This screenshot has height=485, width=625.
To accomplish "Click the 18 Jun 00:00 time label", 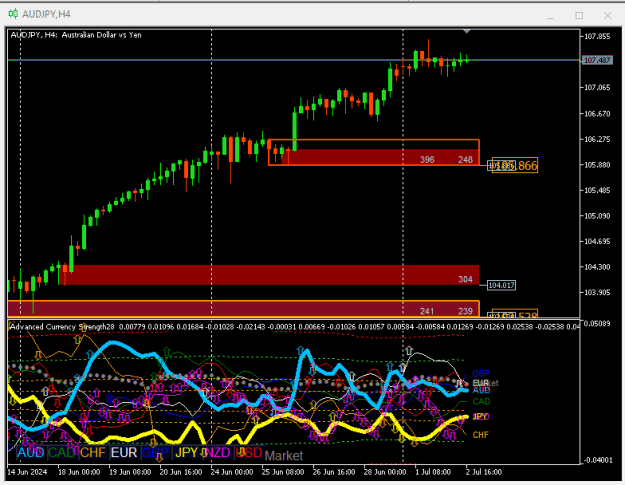I will 79,472.
